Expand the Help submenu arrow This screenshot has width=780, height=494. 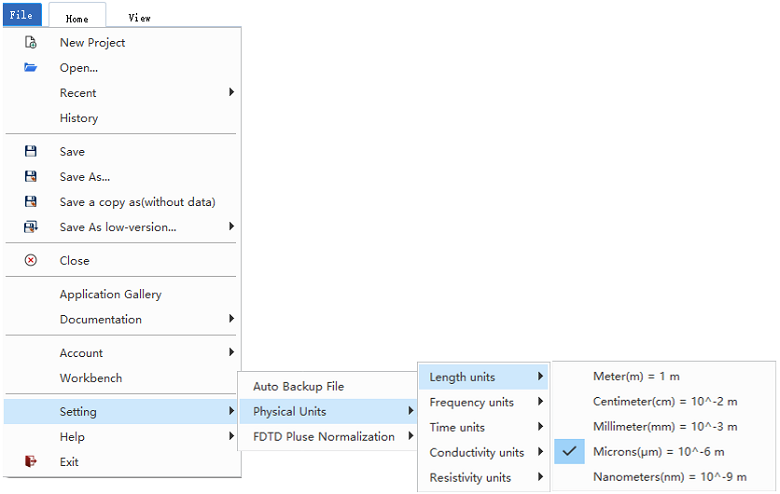point(231,436)
